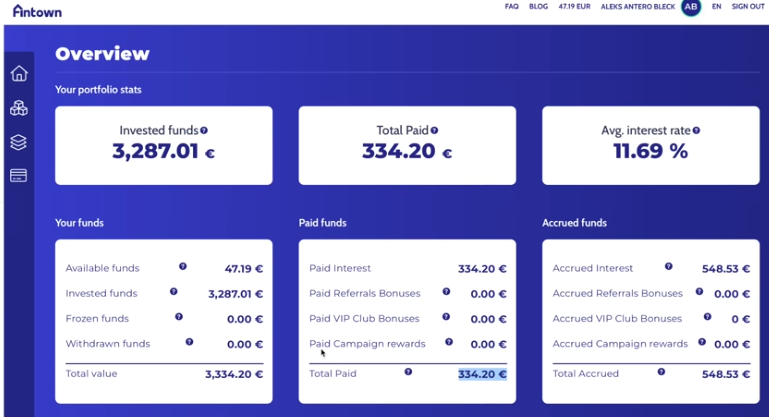This screenshot has width=769, height=417.
Task: Open the cubes projects sidebar icon
Action: pyautogui.click(x=19, y=108)
